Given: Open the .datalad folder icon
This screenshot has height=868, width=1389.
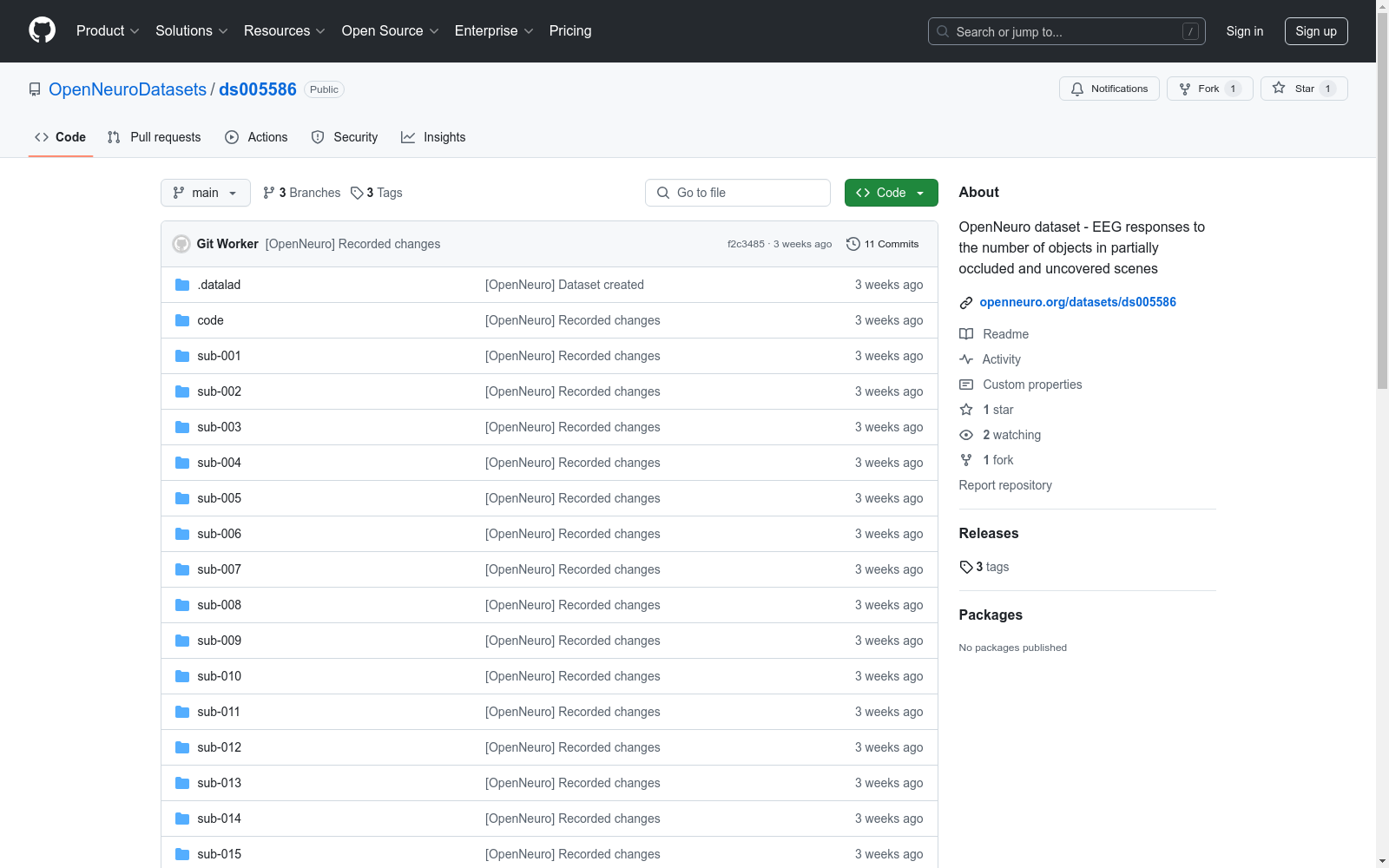Looking at the screenshot, I should (x=182, y=285).
